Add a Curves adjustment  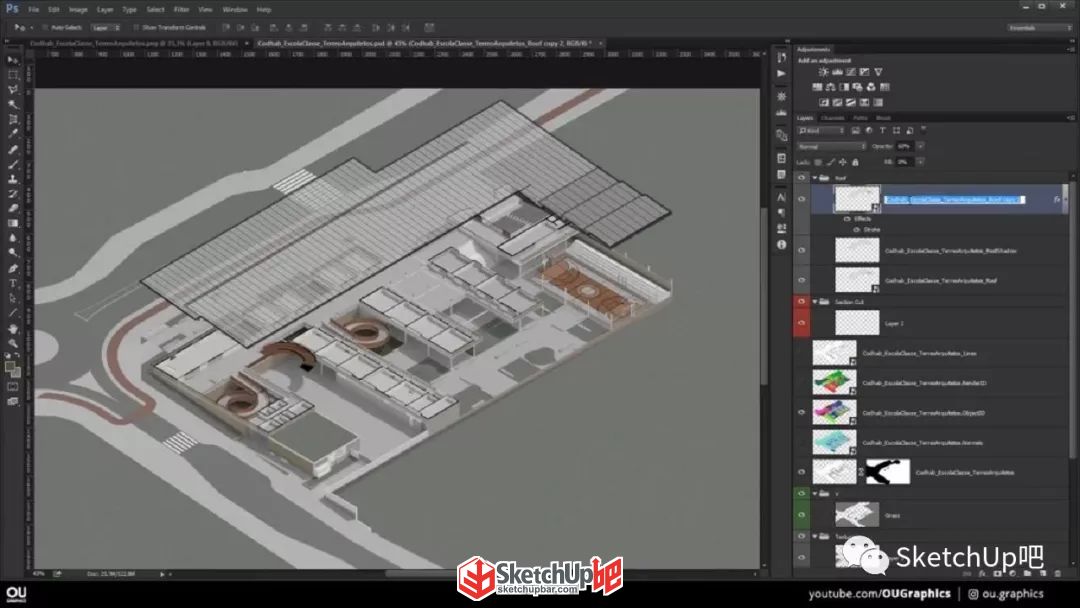click(851, 72)
